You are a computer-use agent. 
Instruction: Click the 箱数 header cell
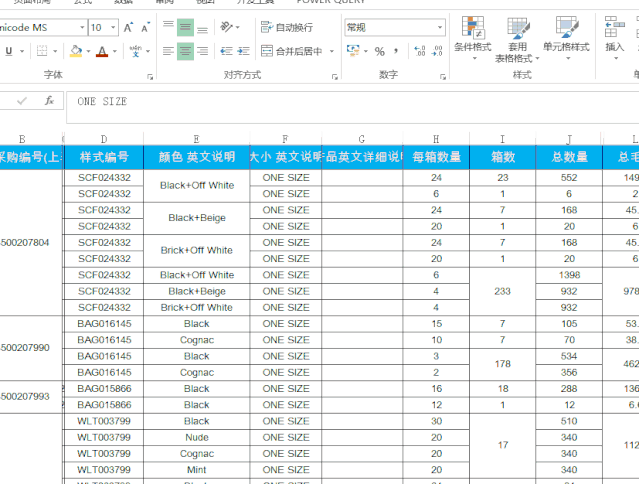pyautogui.click(x=502, y=157)
